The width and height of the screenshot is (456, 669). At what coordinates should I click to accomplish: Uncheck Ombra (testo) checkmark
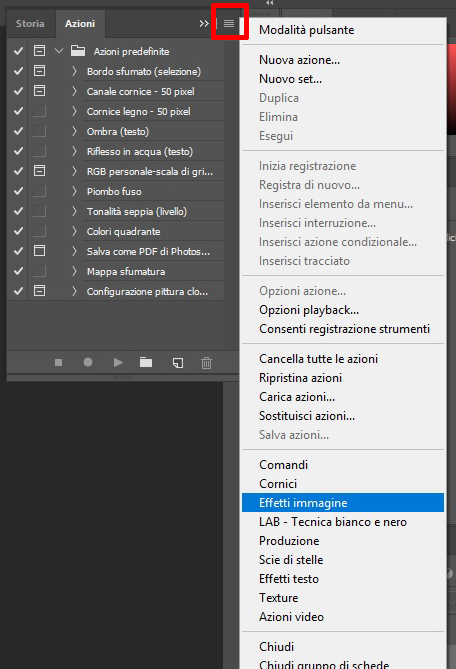(x=18, y=131)
